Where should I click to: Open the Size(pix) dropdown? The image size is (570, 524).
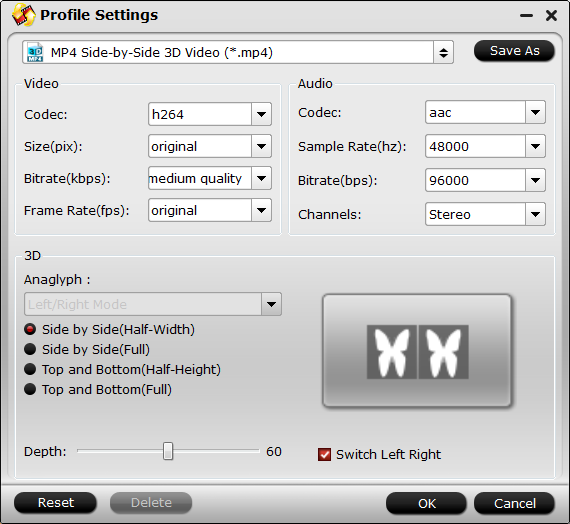tap(261, 146)
